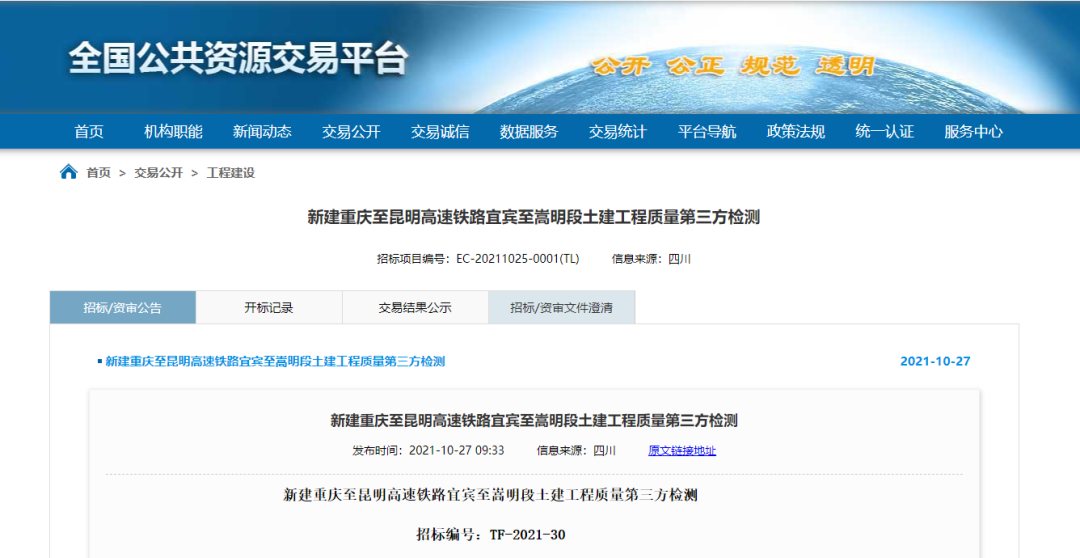Click 信息来源：四川 beside 招标项目编号
1080x558 pixels.
click(x=652, y=259)
